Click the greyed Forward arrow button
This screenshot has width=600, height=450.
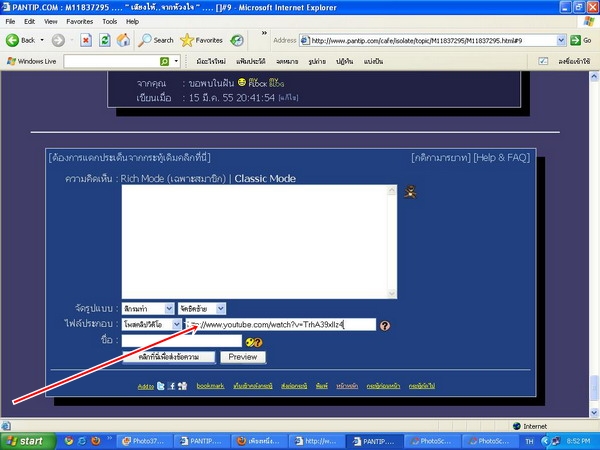[x=58, y=40]
